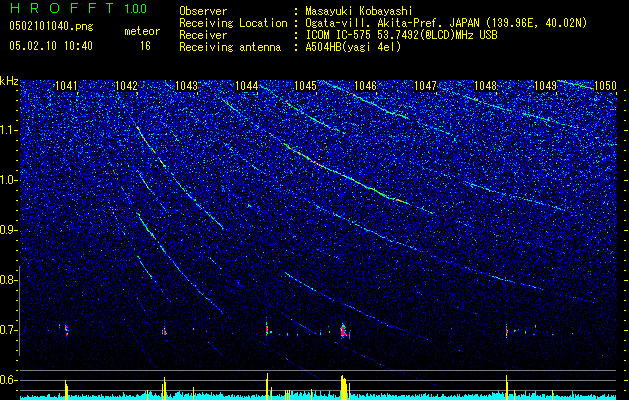Click the 1041 time marker
Viewport: 629px width, 400px height.
click(66, 86)
